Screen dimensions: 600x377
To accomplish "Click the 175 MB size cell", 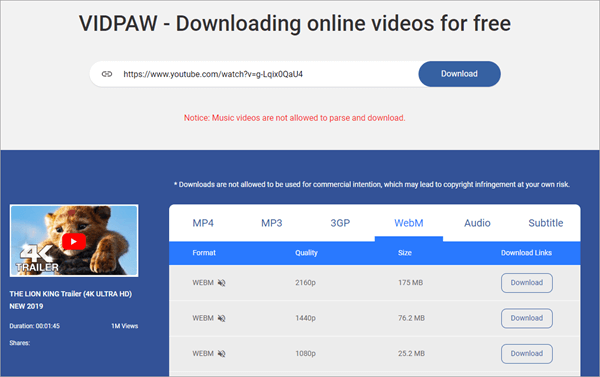I will point(411,283).
